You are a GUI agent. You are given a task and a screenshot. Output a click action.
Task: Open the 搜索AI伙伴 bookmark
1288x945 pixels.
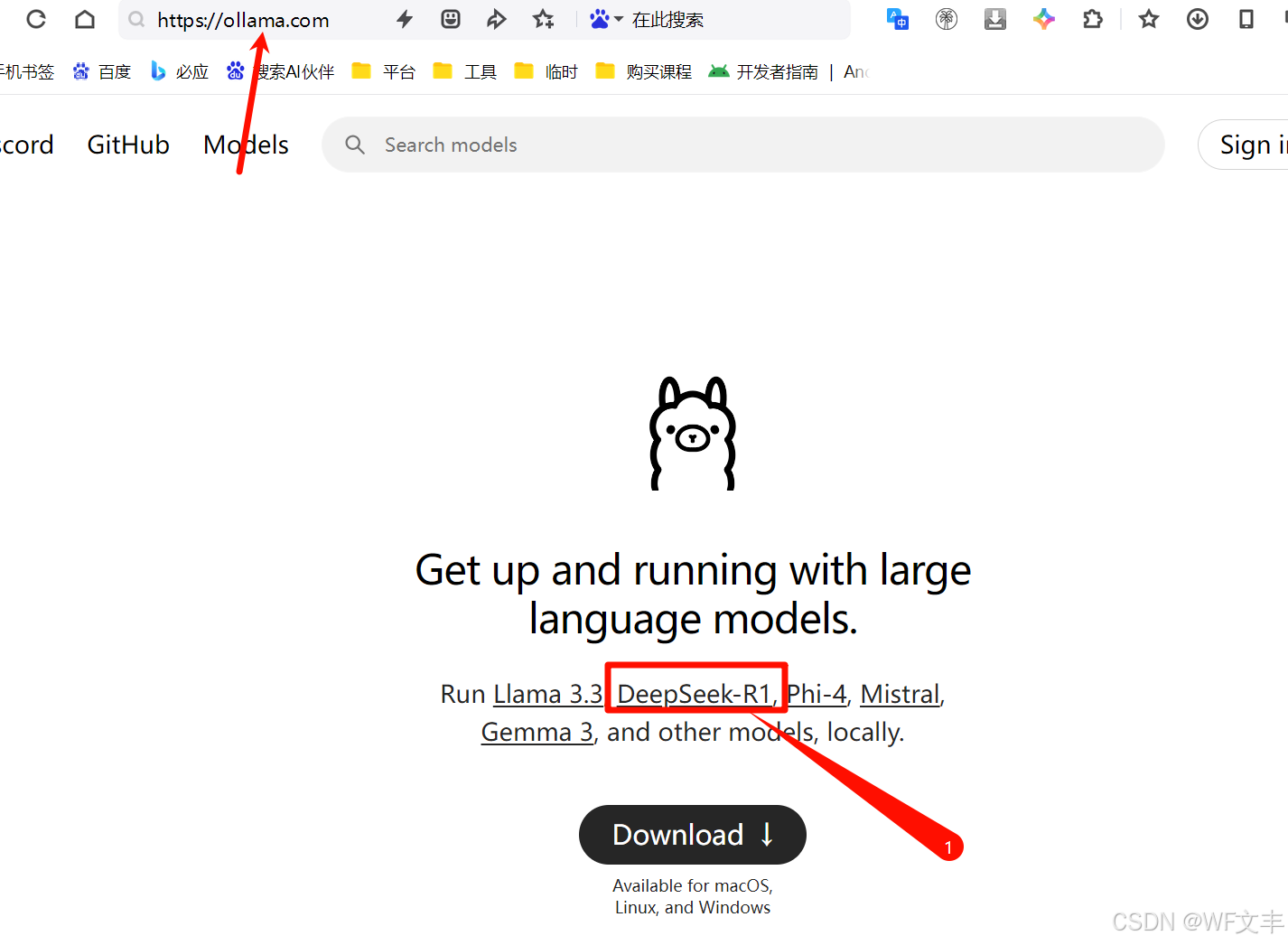click(x=281, y=71)
